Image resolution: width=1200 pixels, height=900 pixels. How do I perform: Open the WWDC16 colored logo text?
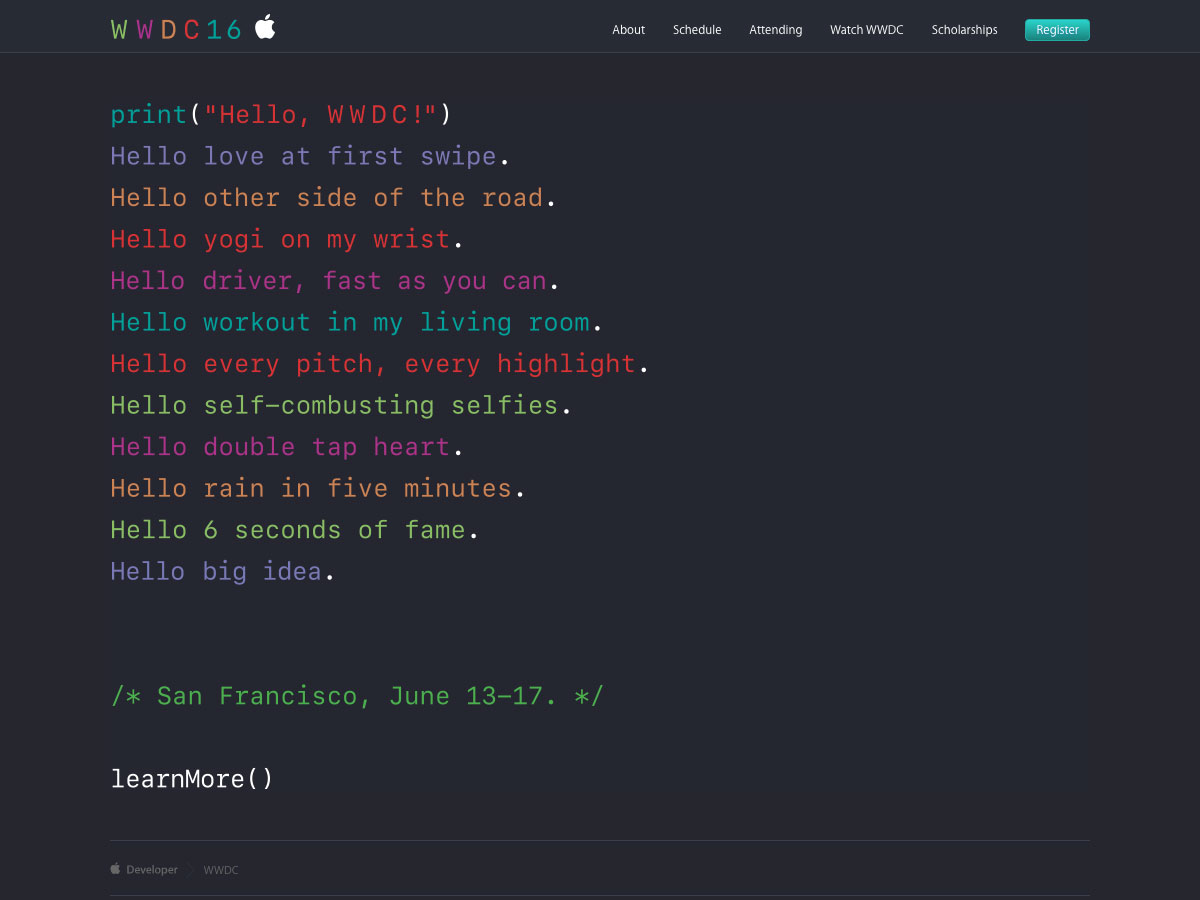(177, 30)
